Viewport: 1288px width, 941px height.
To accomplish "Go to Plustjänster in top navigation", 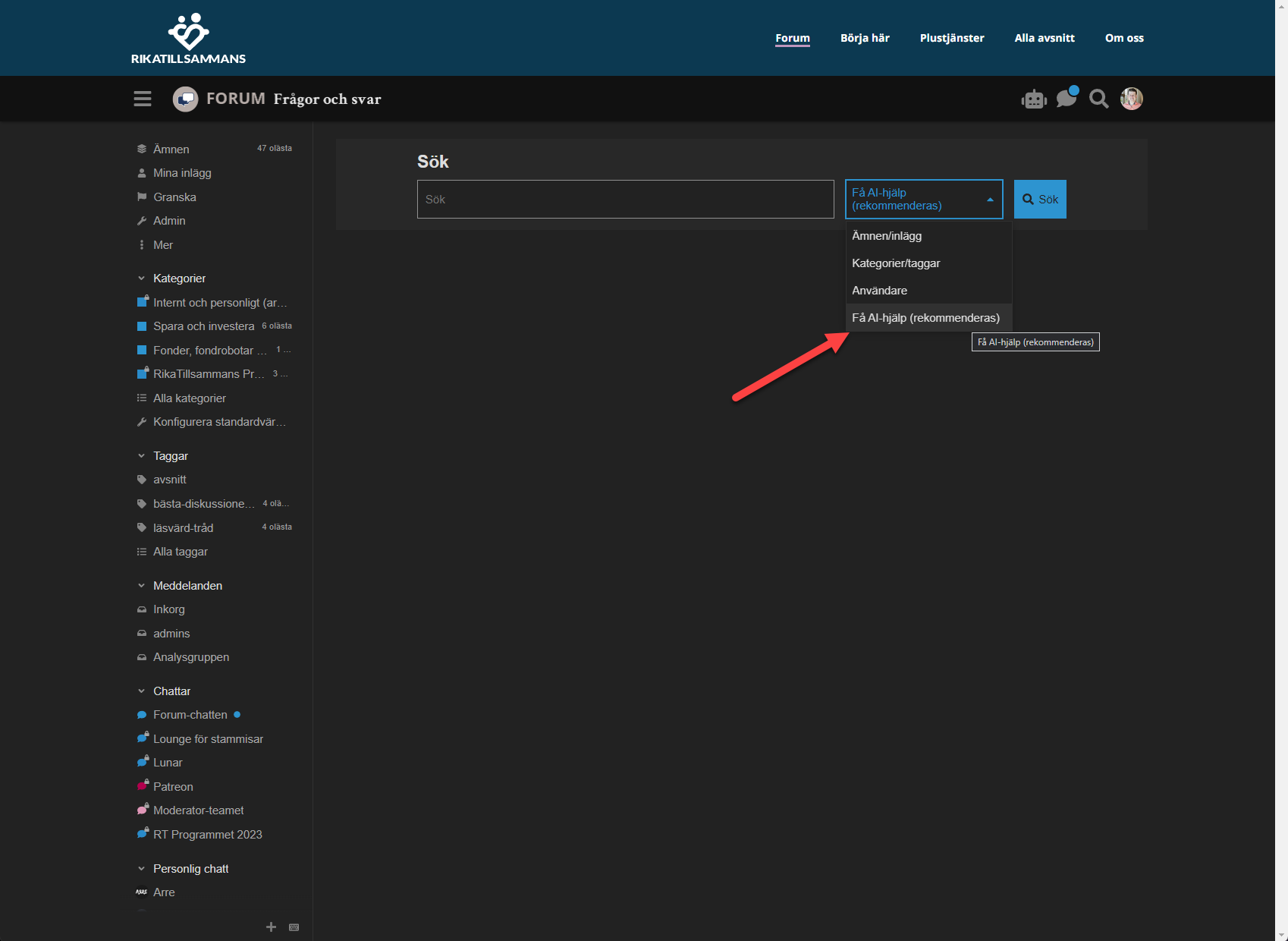I will tap(951, 38).
